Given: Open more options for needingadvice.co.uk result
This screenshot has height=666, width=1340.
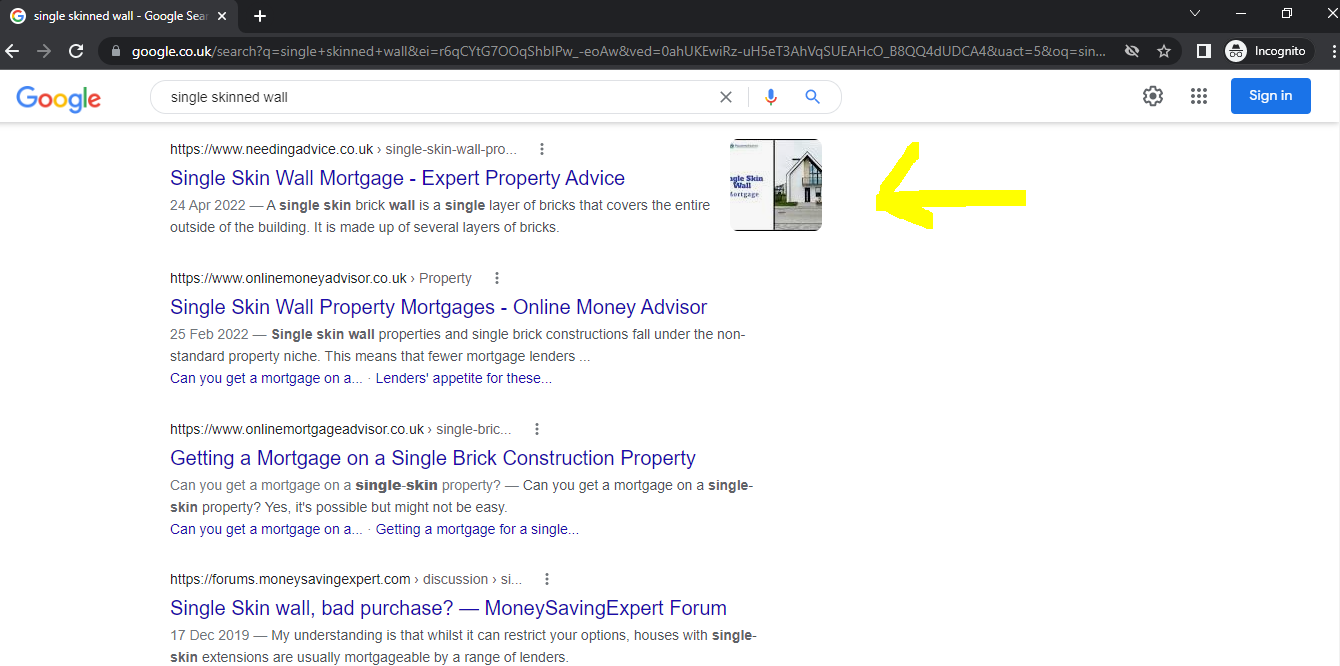Looking at the screenshot, I should click(542, 149).
